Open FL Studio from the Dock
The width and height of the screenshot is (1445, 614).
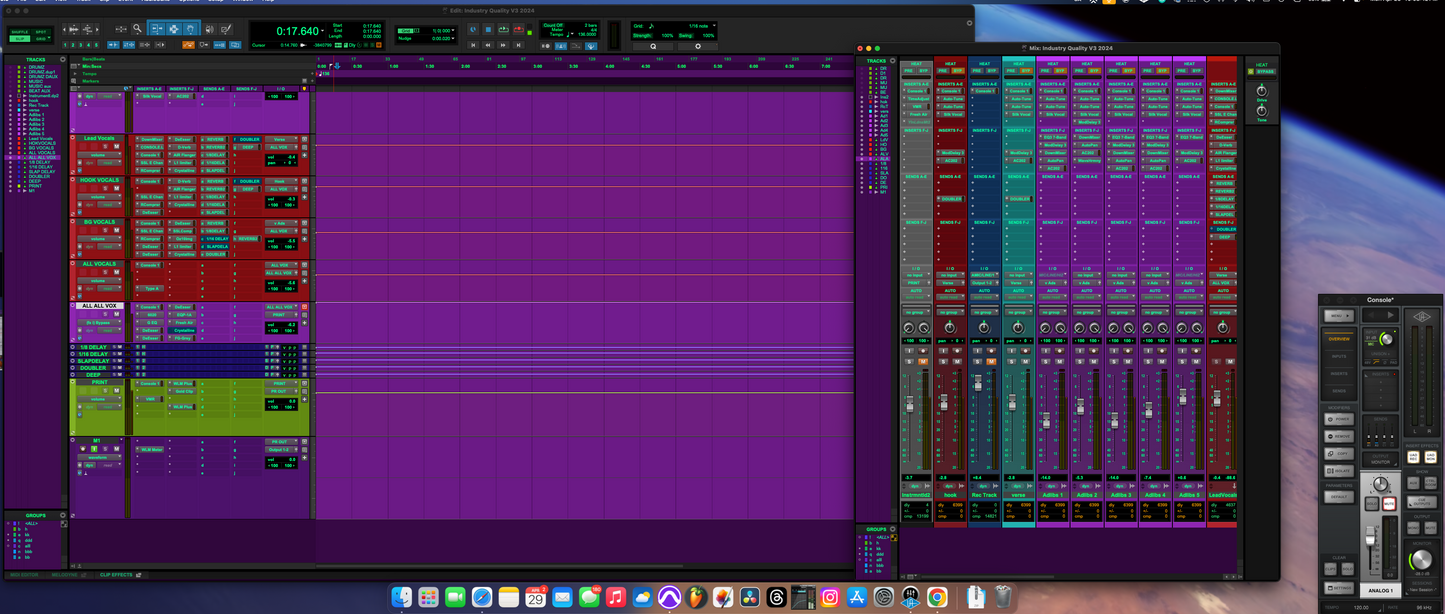695,597
